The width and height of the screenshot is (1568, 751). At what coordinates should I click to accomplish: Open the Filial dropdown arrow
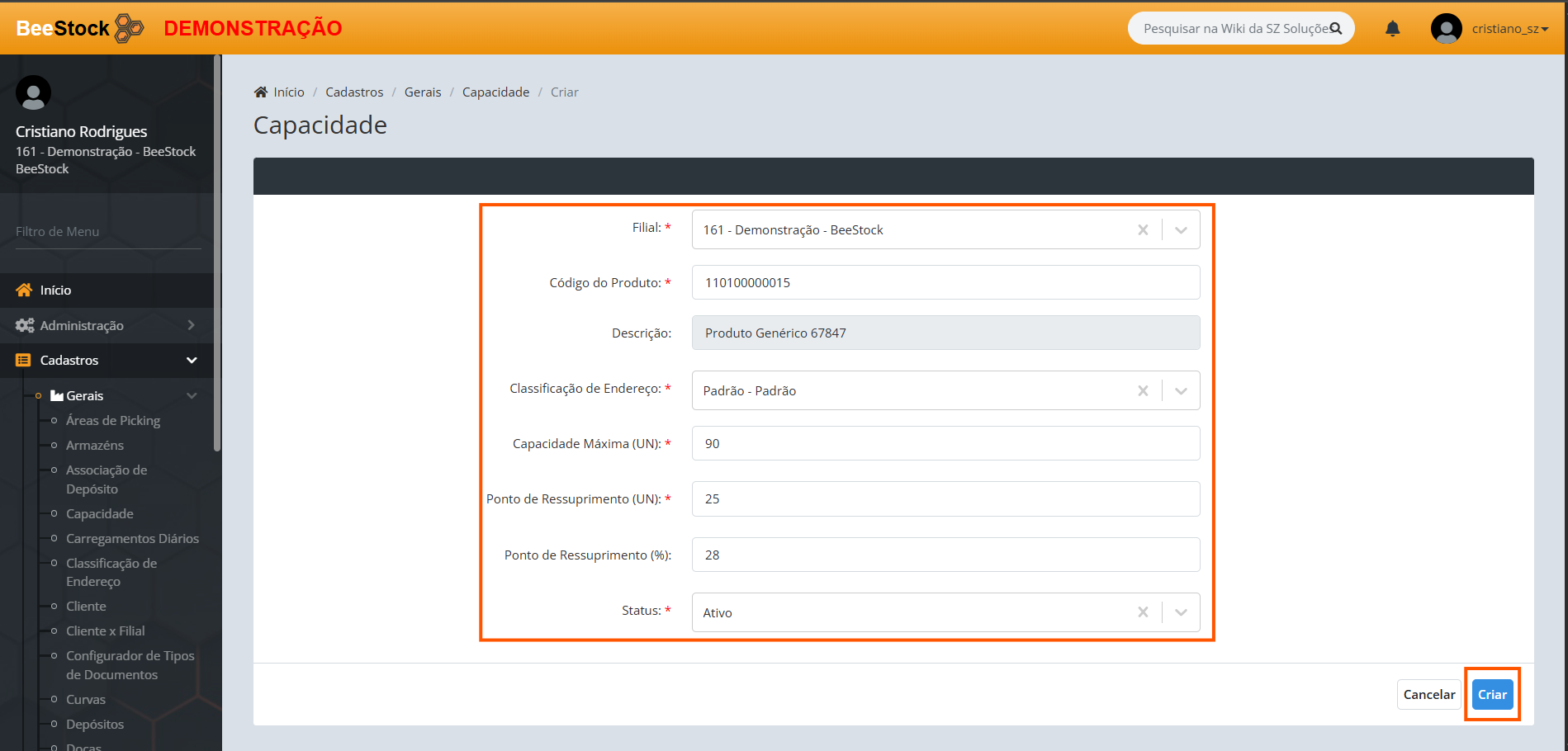click(x=1181, y=230)
